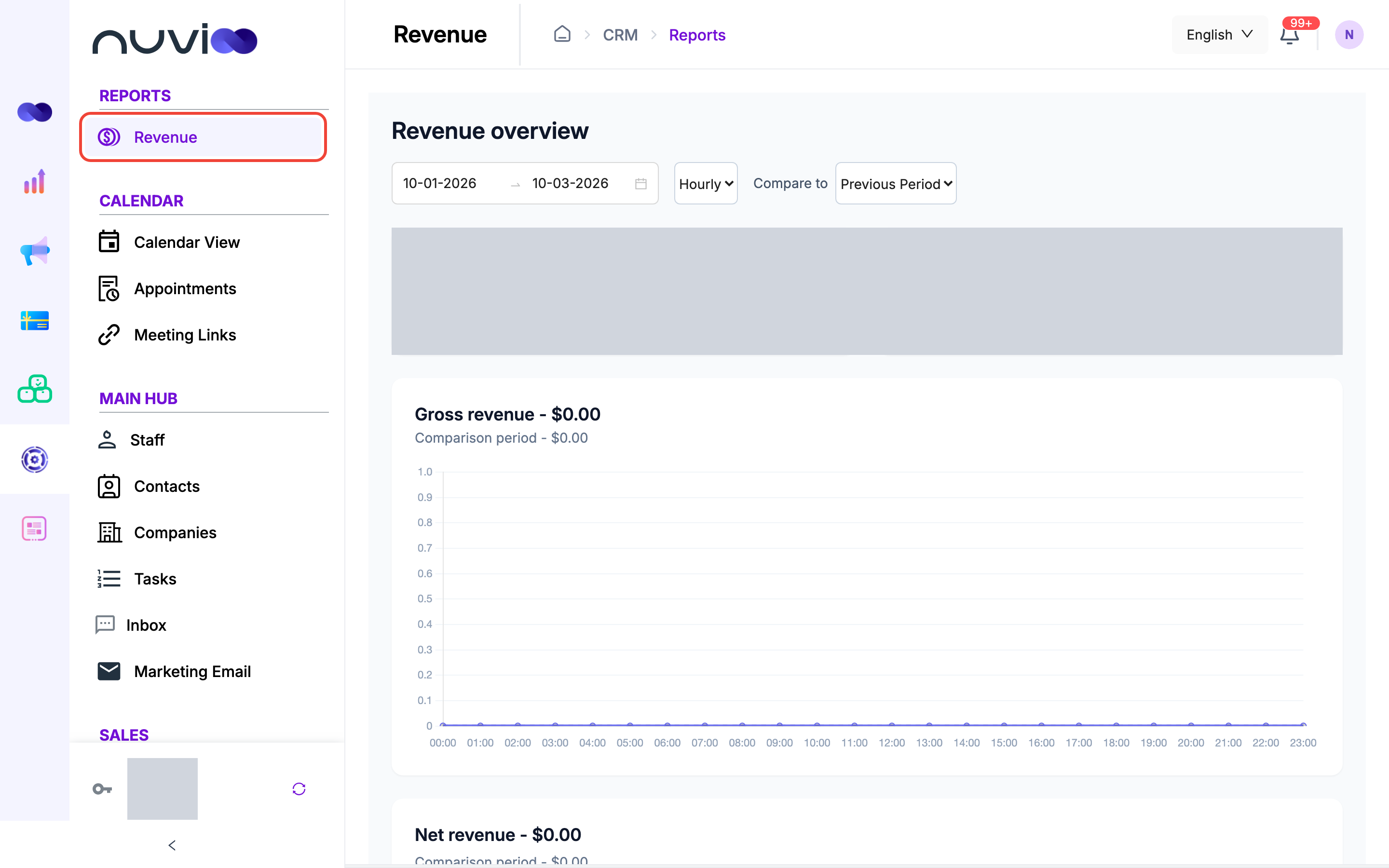
Task: Click the gray account thumbnail at the sidebar bottom
Action: point(163,789)
